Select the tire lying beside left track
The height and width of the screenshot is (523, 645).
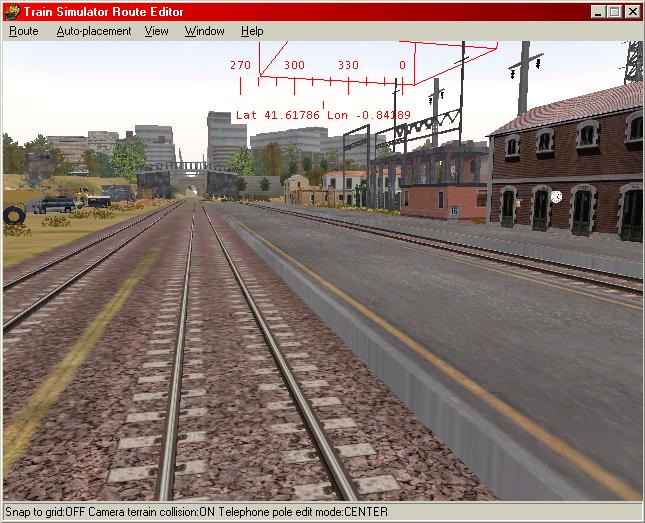tap(14, 214)
